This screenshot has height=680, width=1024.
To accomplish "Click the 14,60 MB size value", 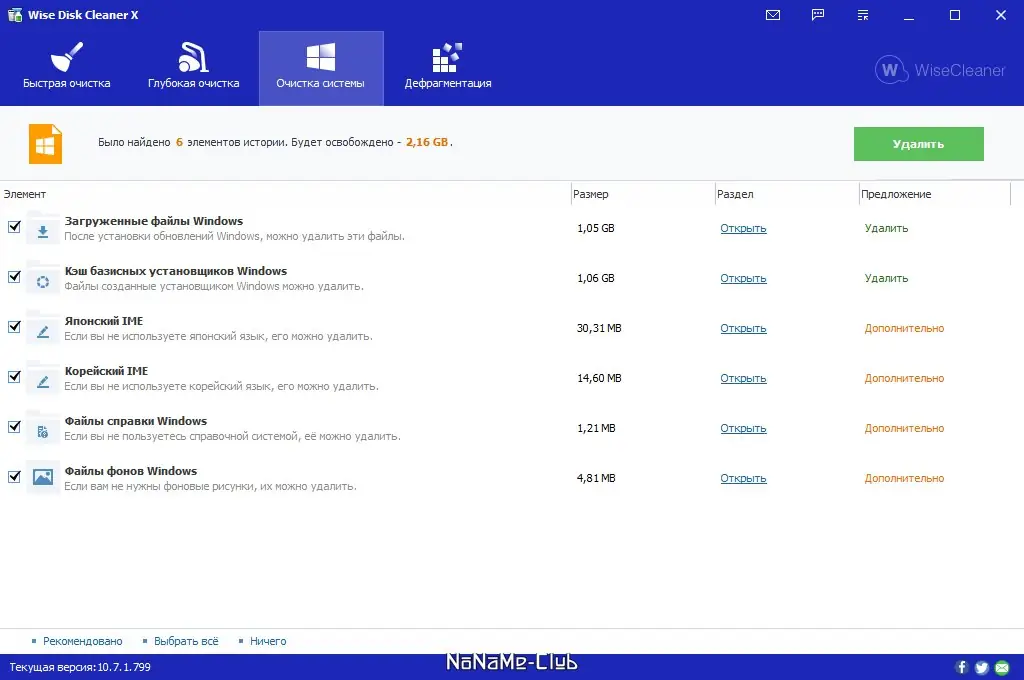I will point(599,378).
